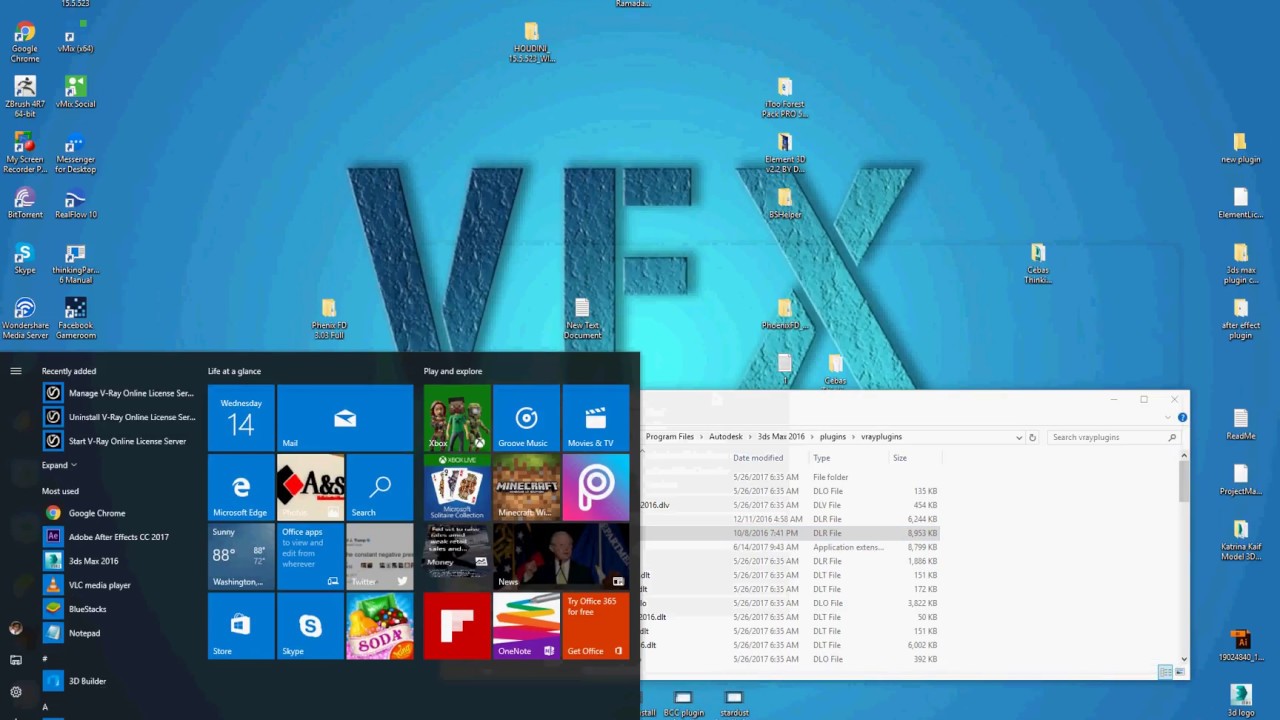
Task: Select the HOUDINI folder on desktop
Action: click(531, 42)
